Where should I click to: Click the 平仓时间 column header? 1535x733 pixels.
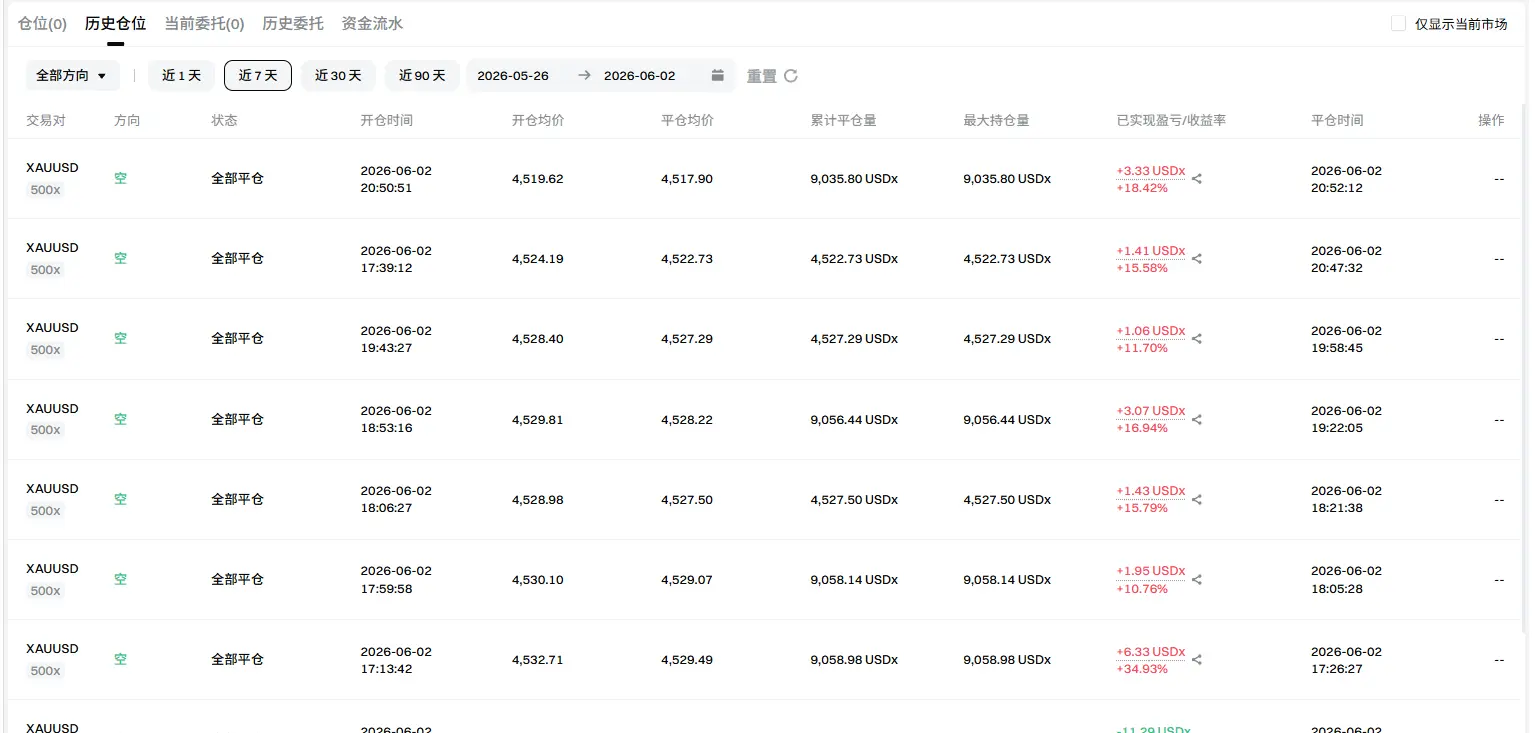coord(1337,120)
